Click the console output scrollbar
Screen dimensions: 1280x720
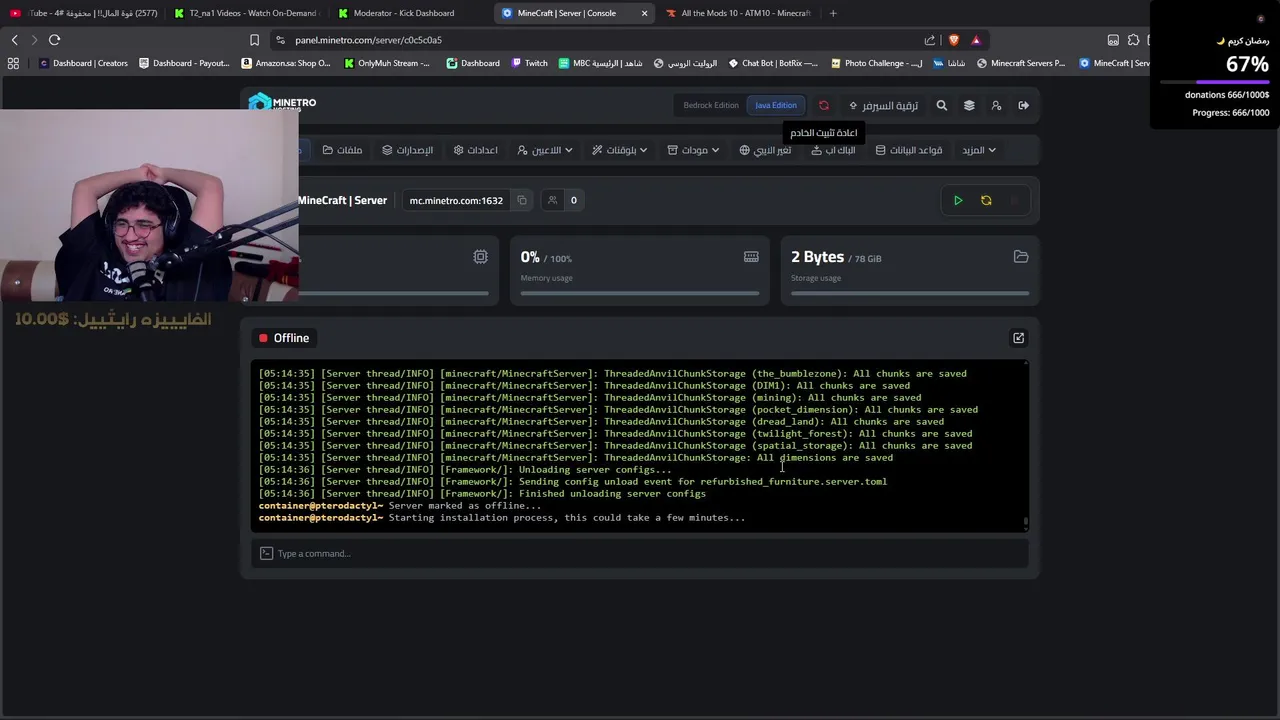pyautogui.click(x=1025, y=522)
